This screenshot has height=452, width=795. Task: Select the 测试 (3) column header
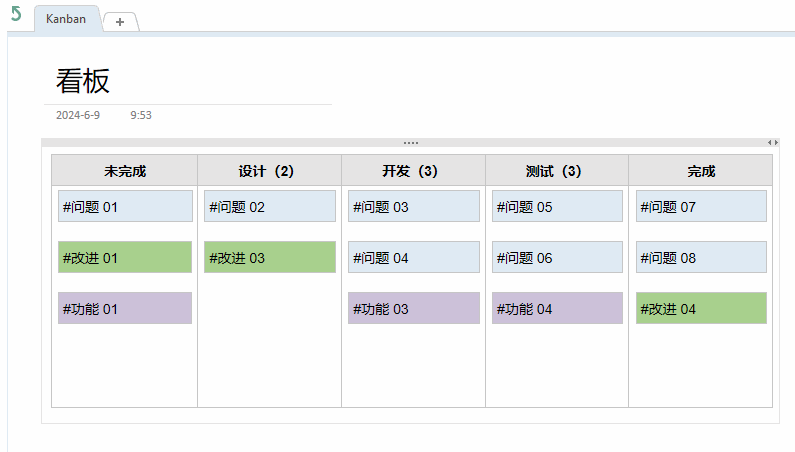(557, 171)
